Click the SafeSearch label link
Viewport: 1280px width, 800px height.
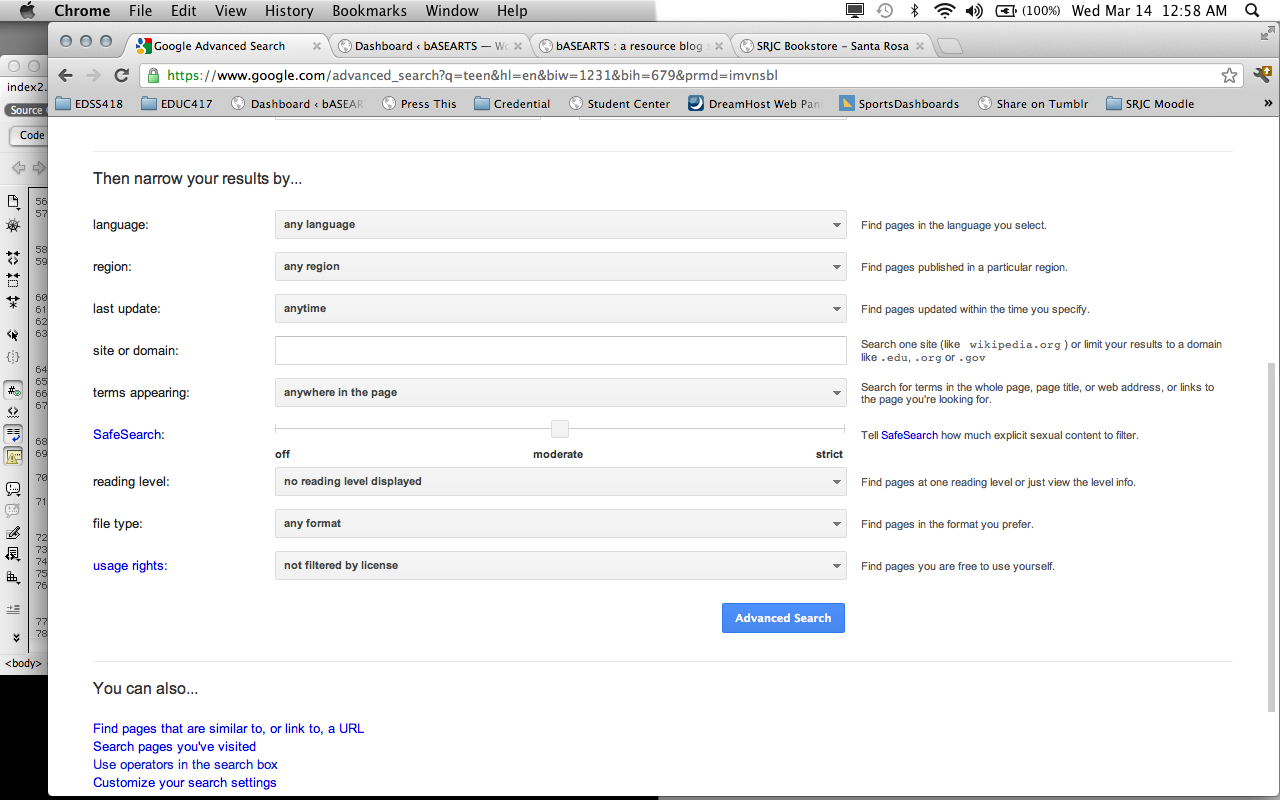(128, 435)
